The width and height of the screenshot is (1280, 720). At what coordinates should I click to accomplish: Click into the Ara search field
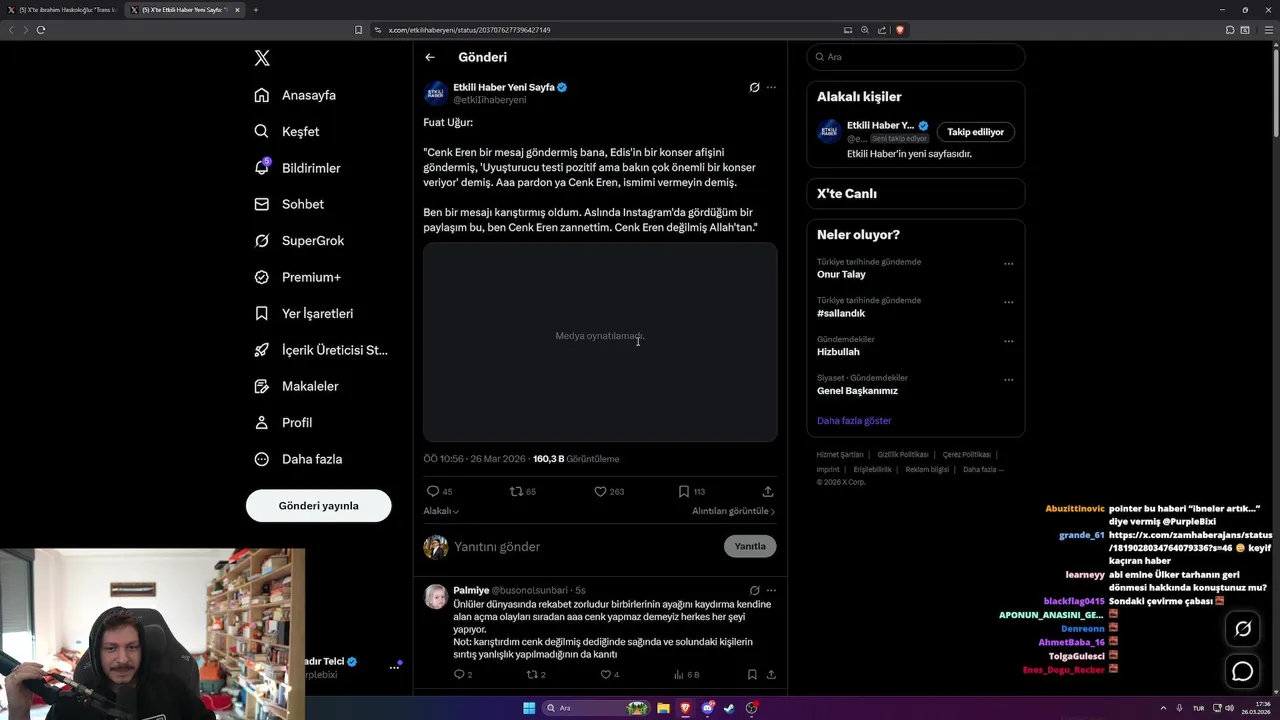click(x=916, y=57)
